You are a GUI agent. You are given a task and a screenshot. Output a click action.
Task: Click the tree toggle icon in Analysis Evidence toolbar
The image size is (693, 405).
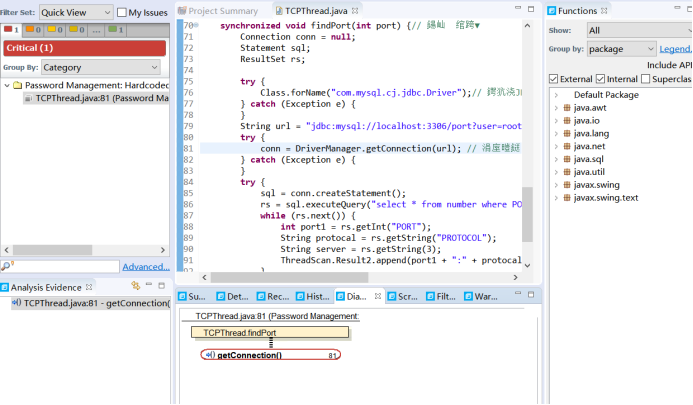click(136, 286)
